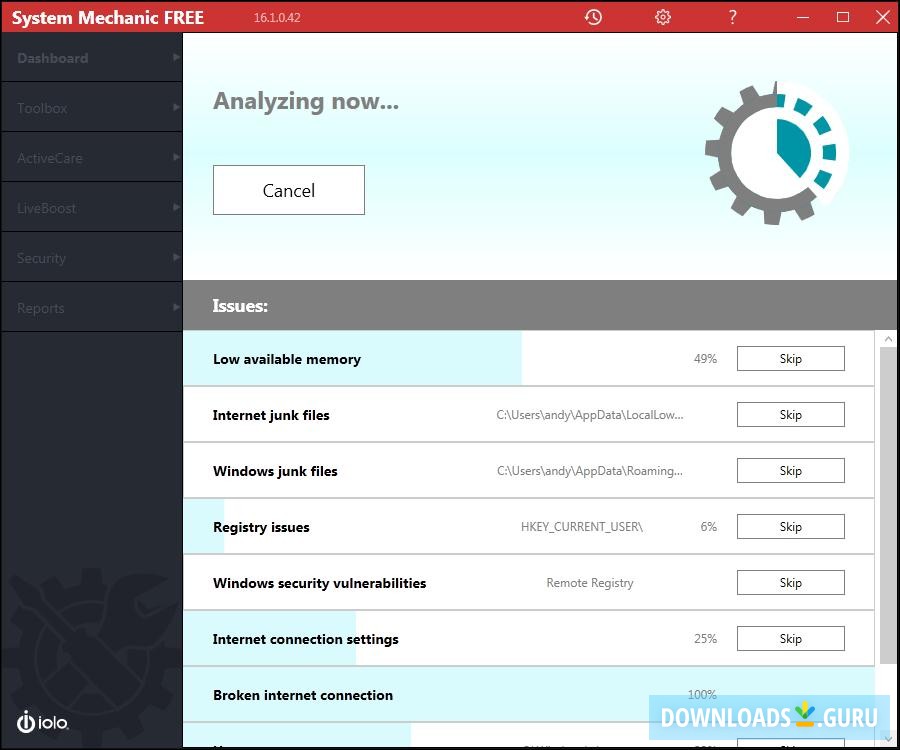Open System Mechanic settings gear
The image size is (900, 750).
[x=662, y=17]
